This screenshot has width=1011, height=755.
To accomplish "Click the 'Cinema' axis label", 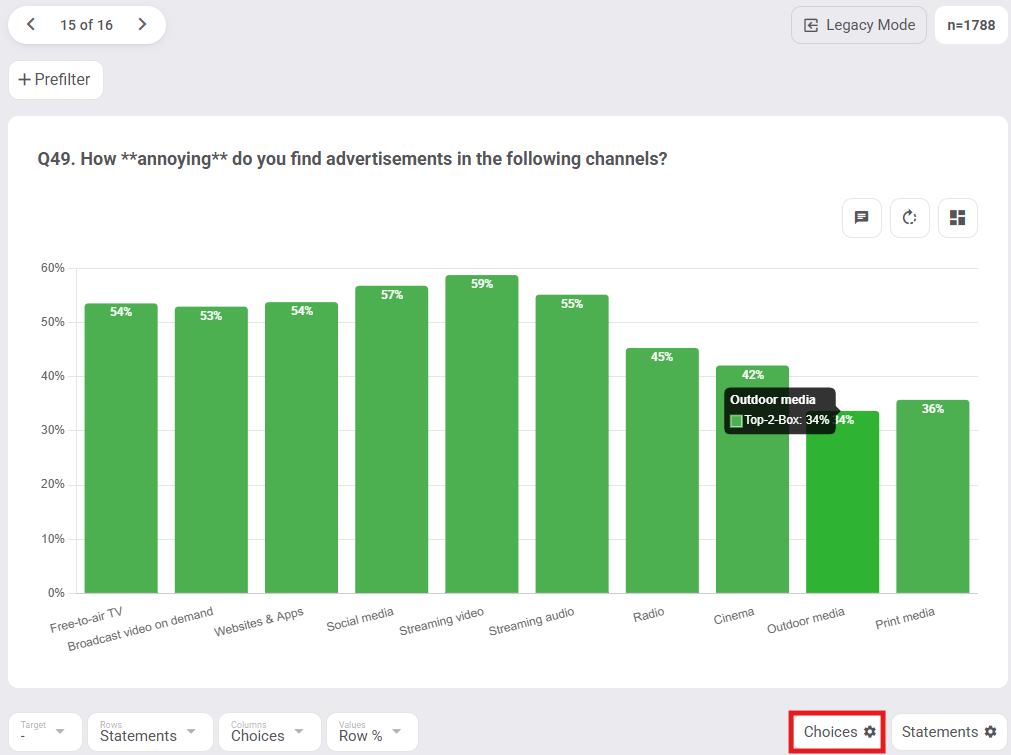I will [x=733, y=616].
